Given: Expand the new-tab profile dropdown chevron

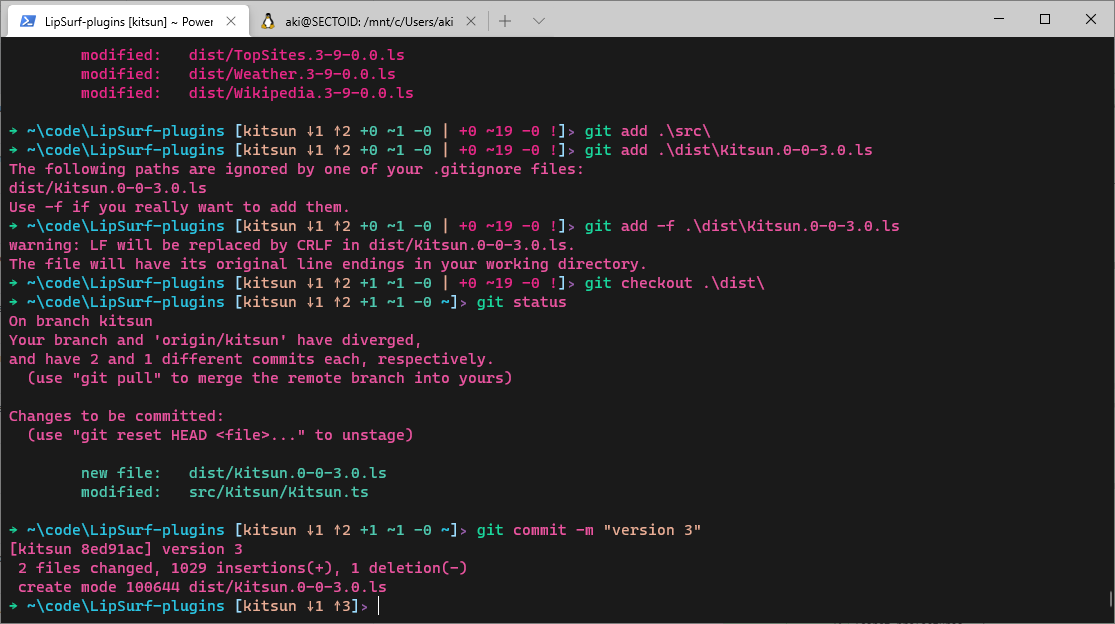Looking at the screenshot, I should click(x=539, y=20).
